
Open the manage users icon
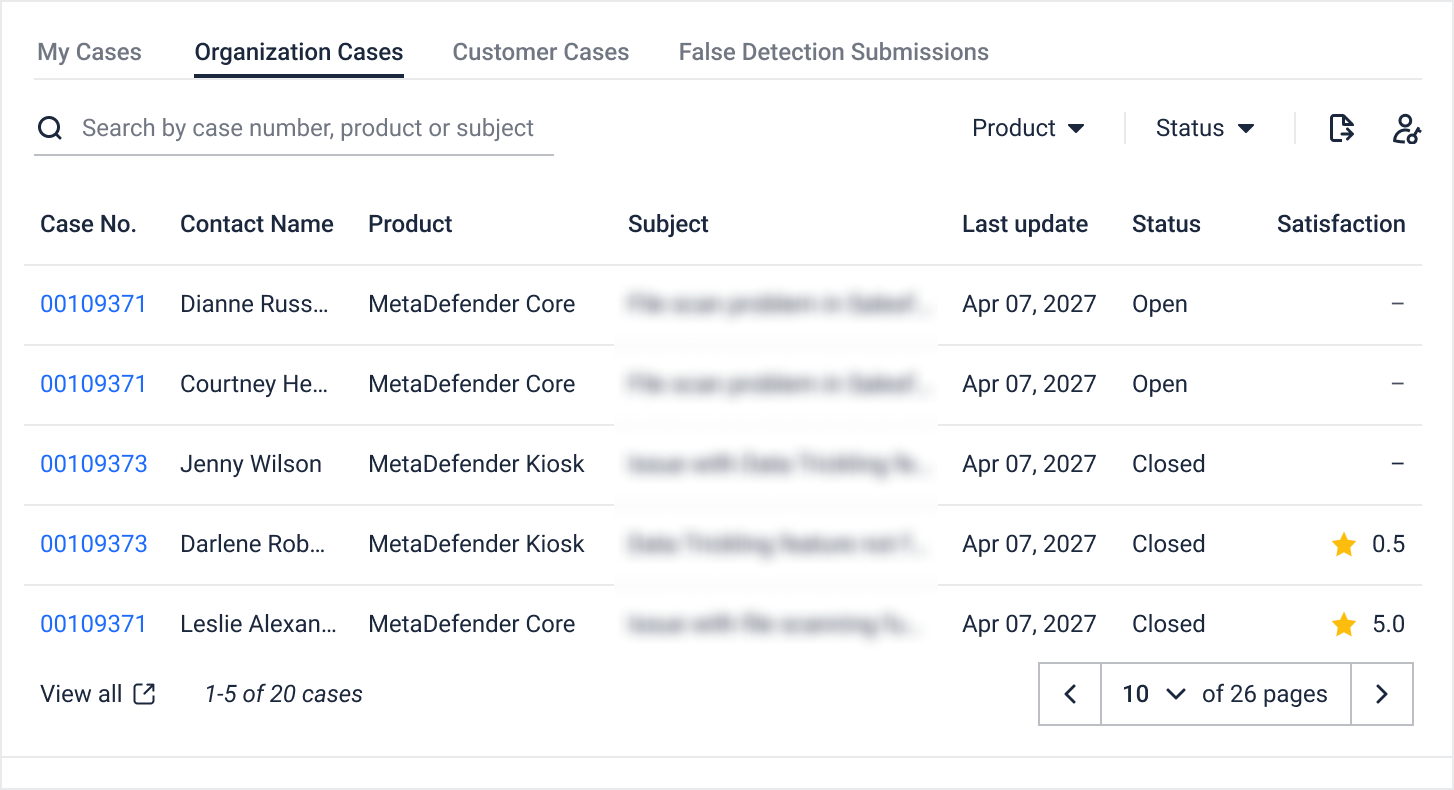click(x=1406, y=129)
